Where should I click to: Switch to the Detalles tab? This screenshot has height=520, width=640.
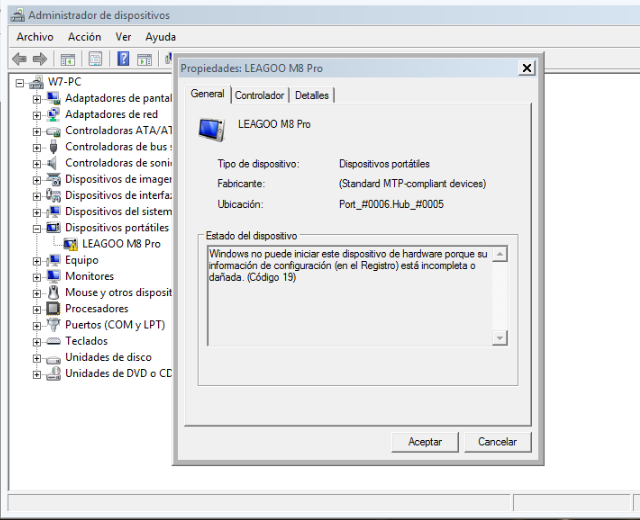coord(312,96)
